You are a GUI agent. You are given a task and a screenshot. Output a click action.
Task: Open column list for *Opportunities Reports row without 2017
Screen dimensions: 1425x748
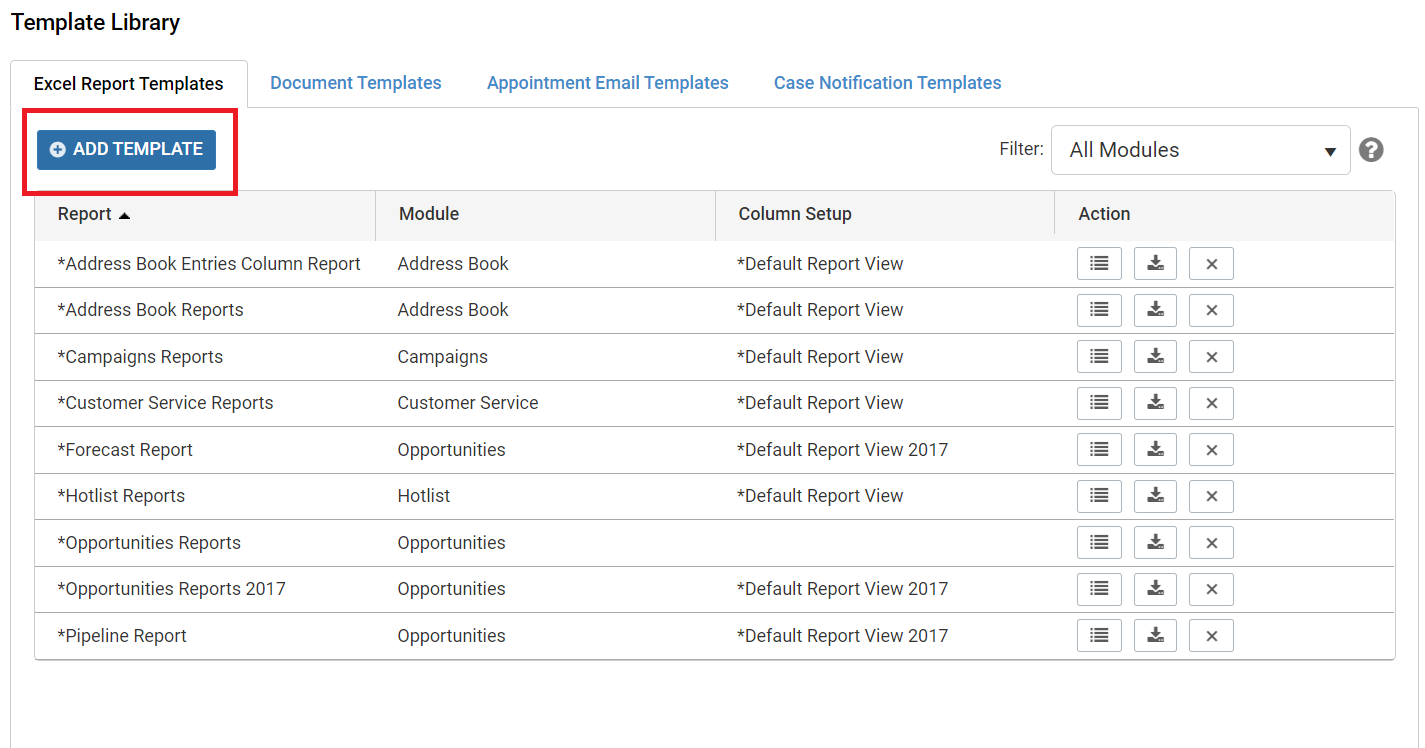(1099, 543)
